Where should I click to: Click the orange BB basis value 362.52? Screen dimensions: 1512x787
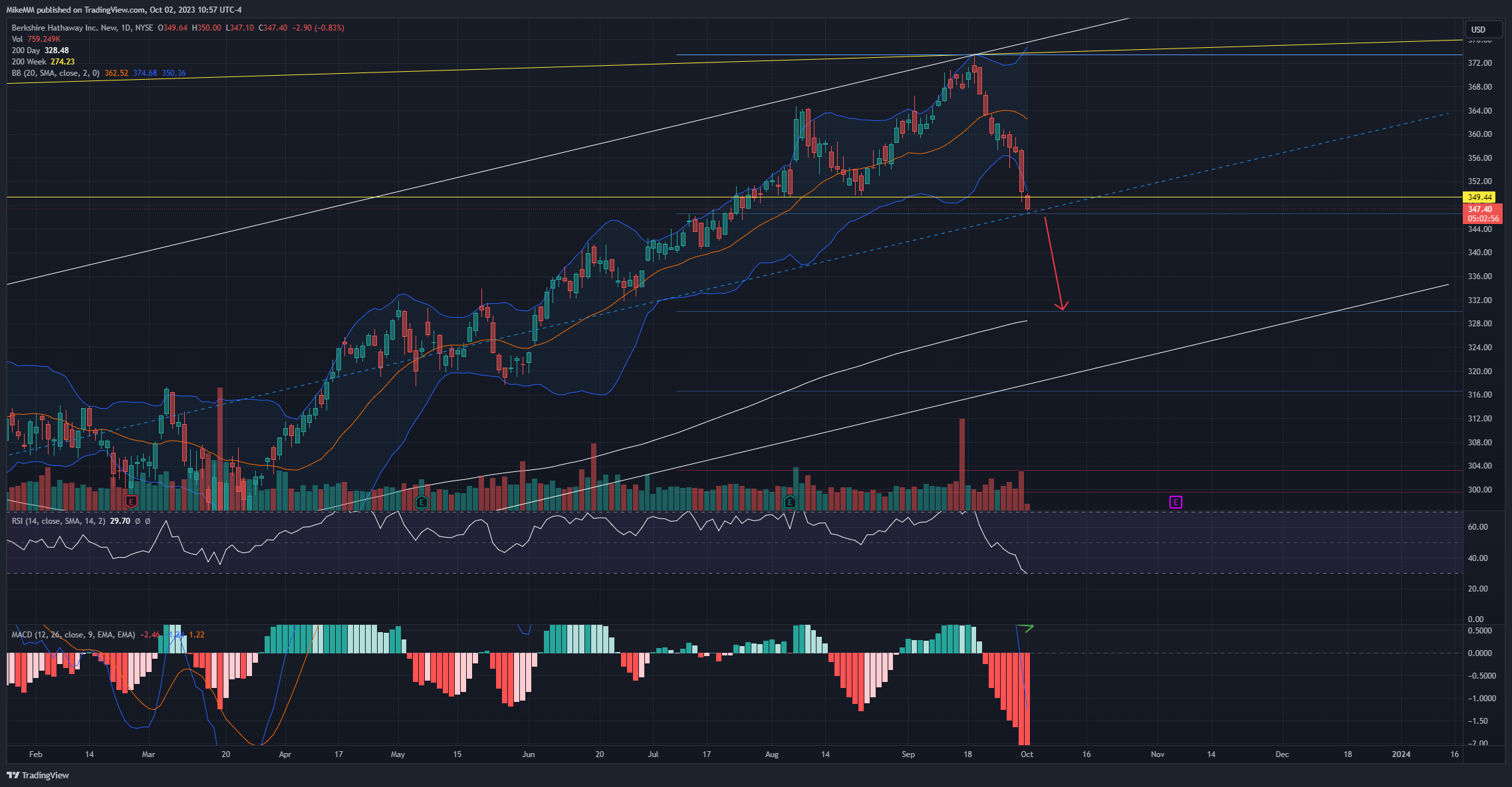[116, 73]
